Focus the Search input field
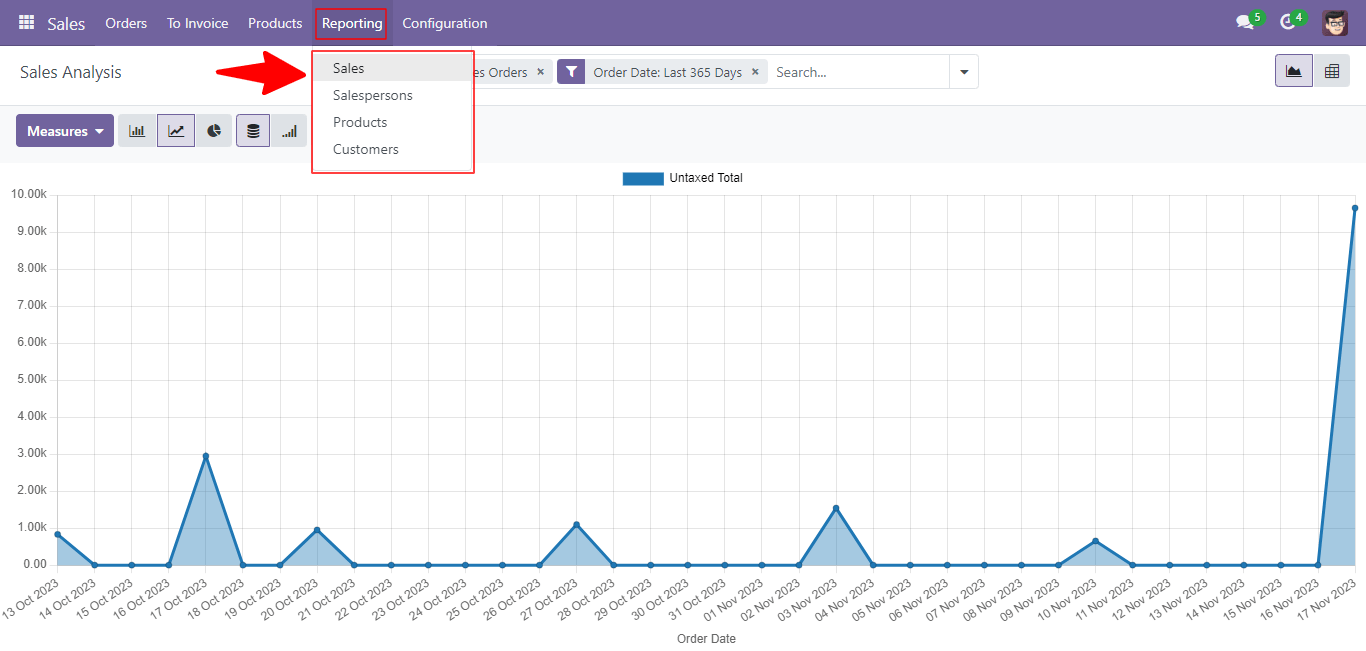This screenshot has height=651, width=1366. [x=858, y=72]
